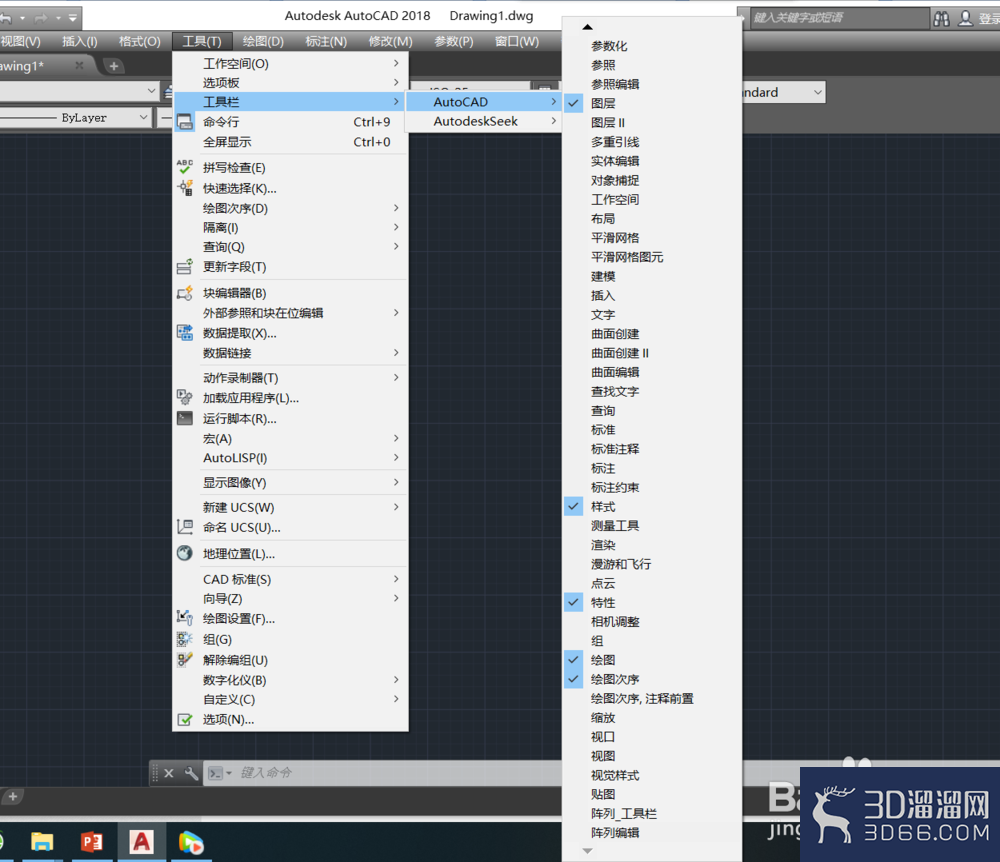Open the ByLayer linetype dropdown
Image resolution: width=1000 pixels, height=862 pixels.
(x=143, y=117)
